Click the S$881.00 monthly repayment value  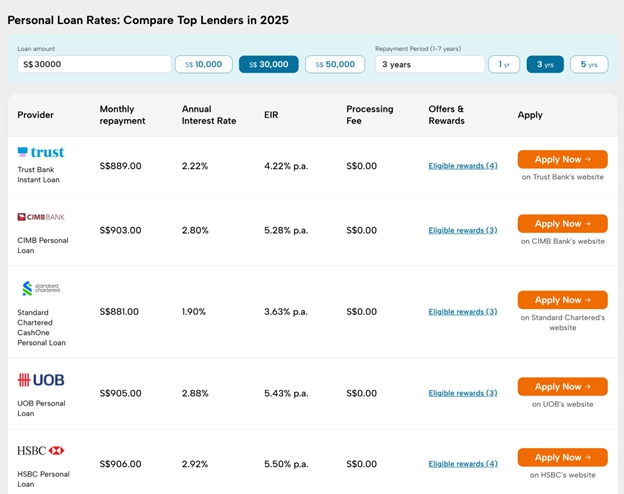(119, 312)
